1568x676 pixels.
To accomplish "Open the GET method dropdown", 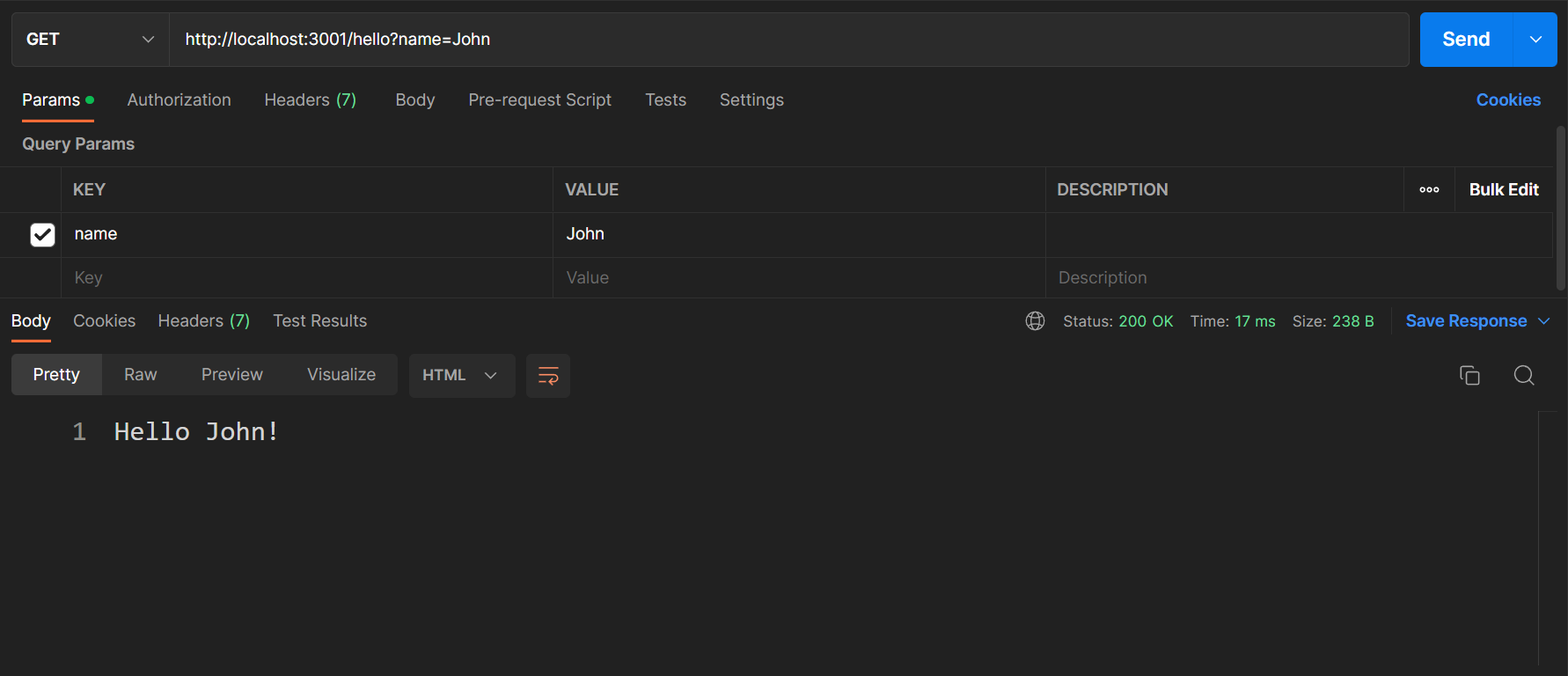I will coord(90,40).
